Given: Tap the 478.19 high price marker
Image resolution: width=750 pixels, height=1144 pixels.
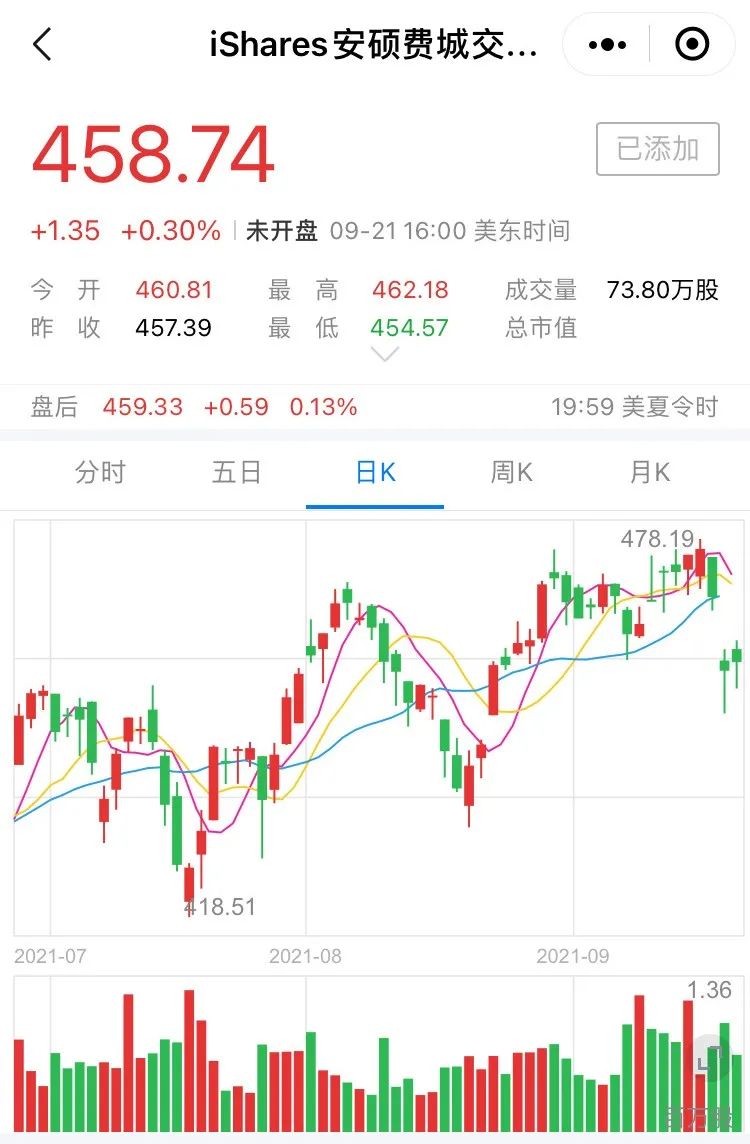Looking at the screenshot, I should tap(657, 539).
